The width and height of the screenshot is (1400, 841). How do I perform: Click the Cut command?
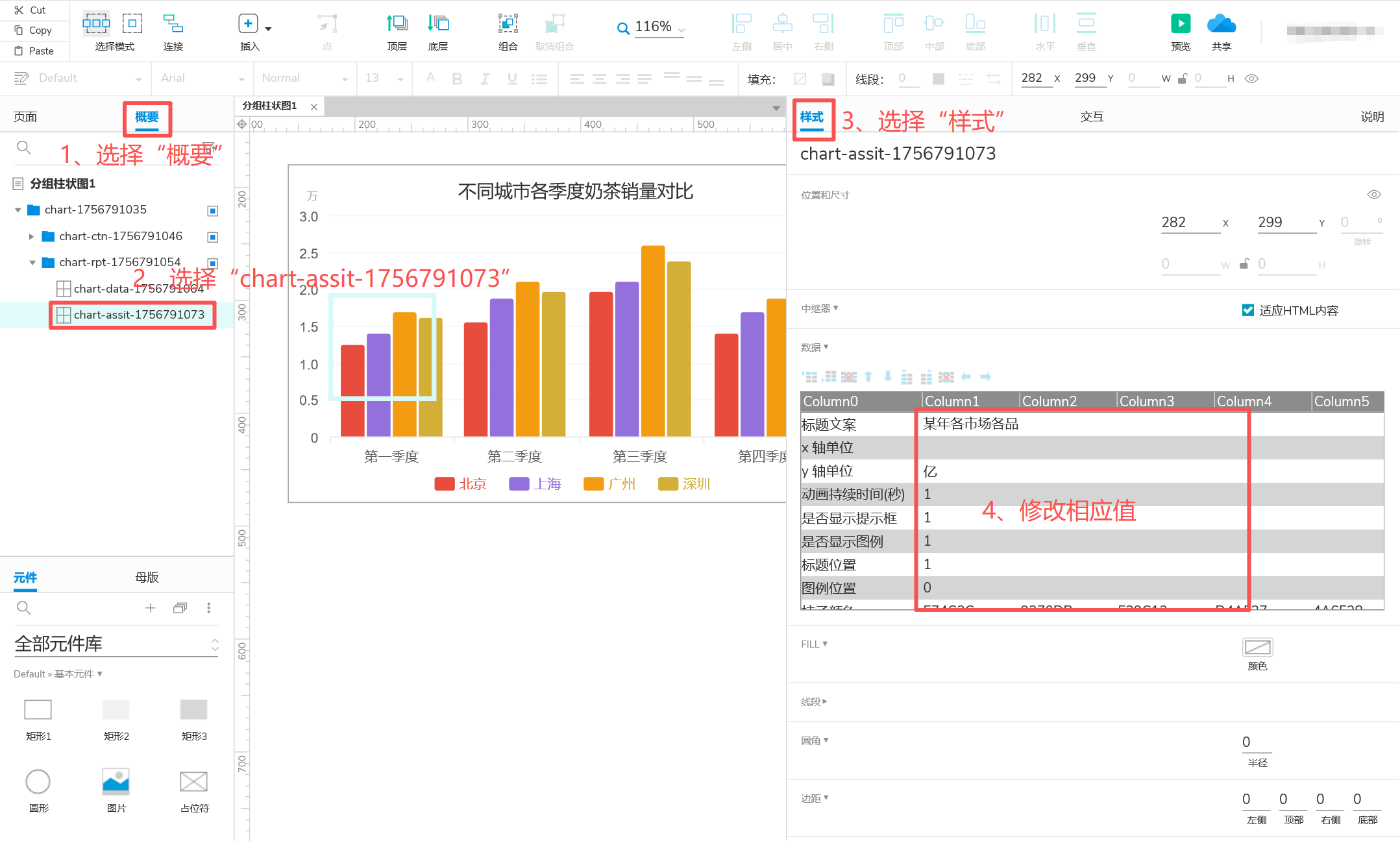click(x=31, y=10)
